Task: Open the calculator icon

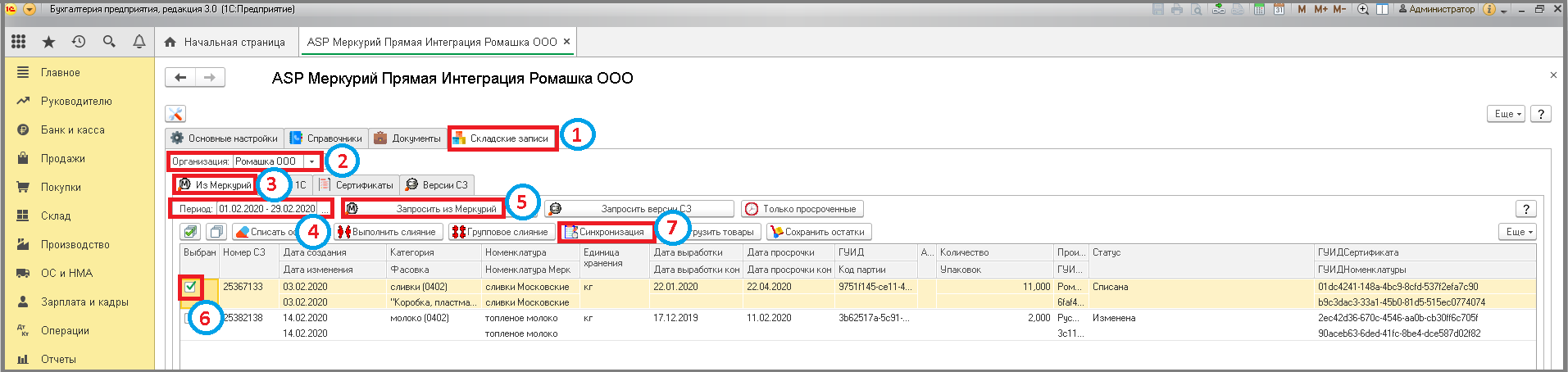Action: tap(1258, 10)
